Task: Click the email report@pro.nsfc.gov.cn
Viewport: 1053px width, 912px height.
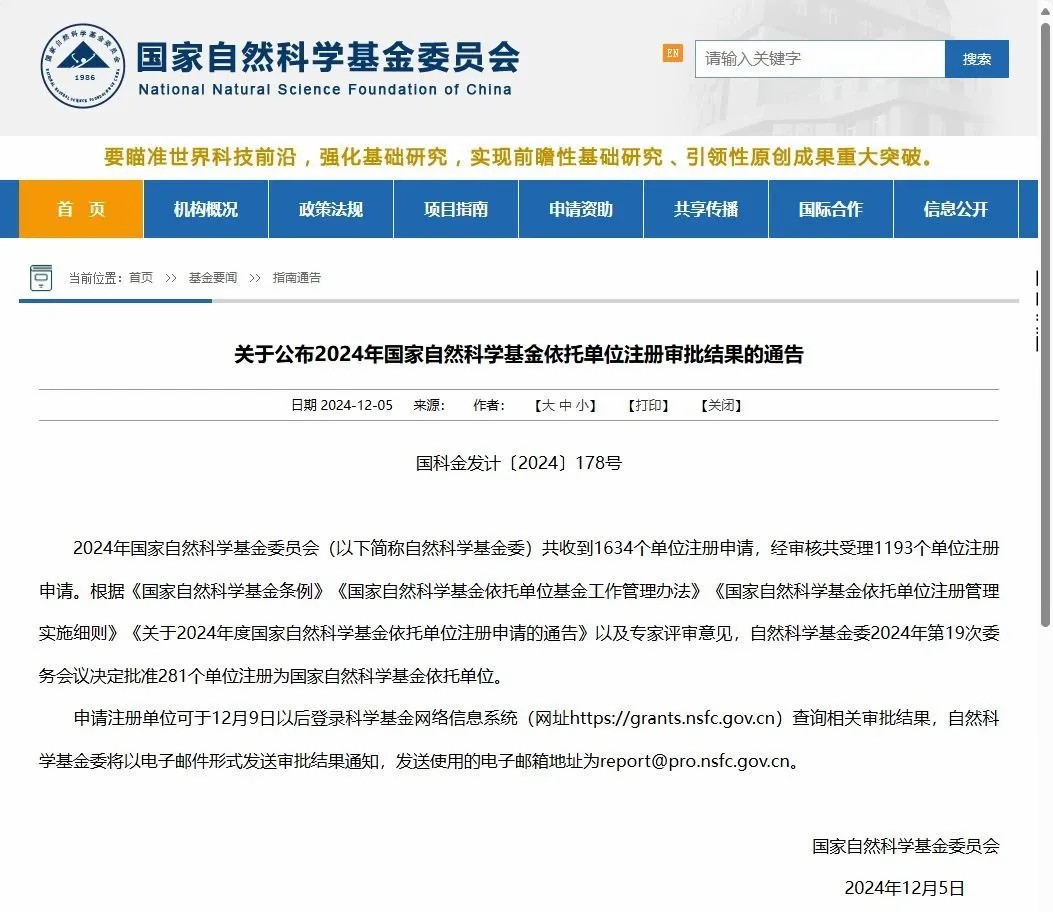Action: 694,761
